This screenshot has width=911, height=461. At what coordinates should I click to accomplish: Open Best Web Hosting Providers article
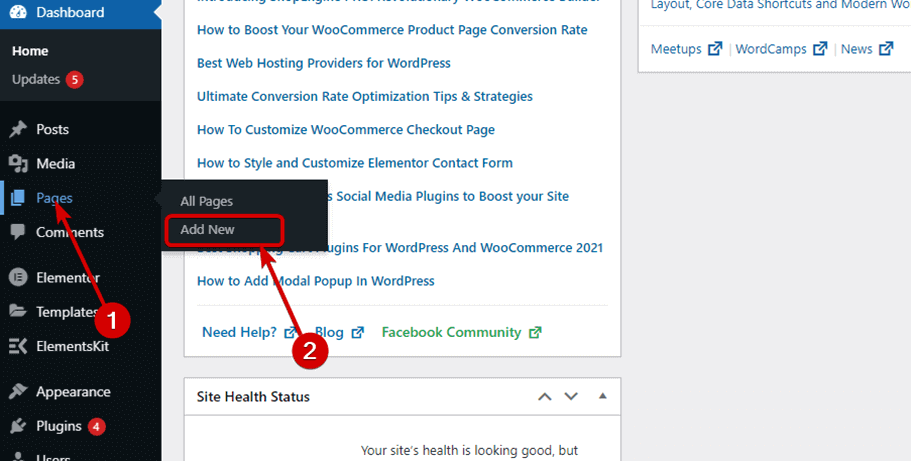[x=324, y=63]
